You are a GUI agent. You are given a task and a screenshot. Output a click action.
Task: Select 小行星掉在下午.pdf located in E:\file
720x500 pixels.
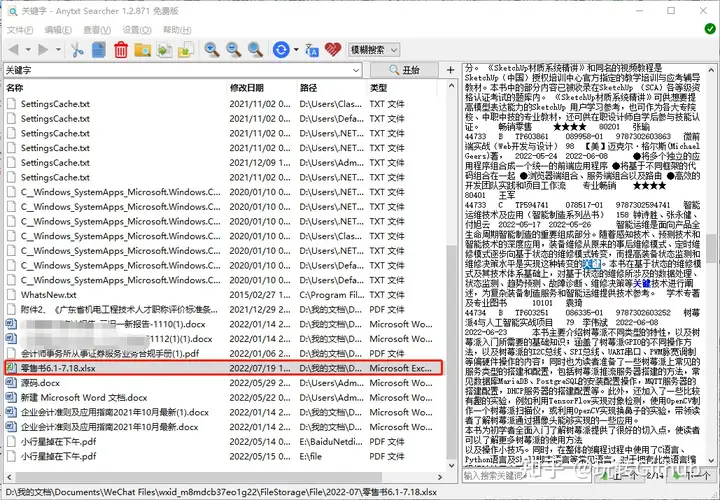(x=224, y=456)
